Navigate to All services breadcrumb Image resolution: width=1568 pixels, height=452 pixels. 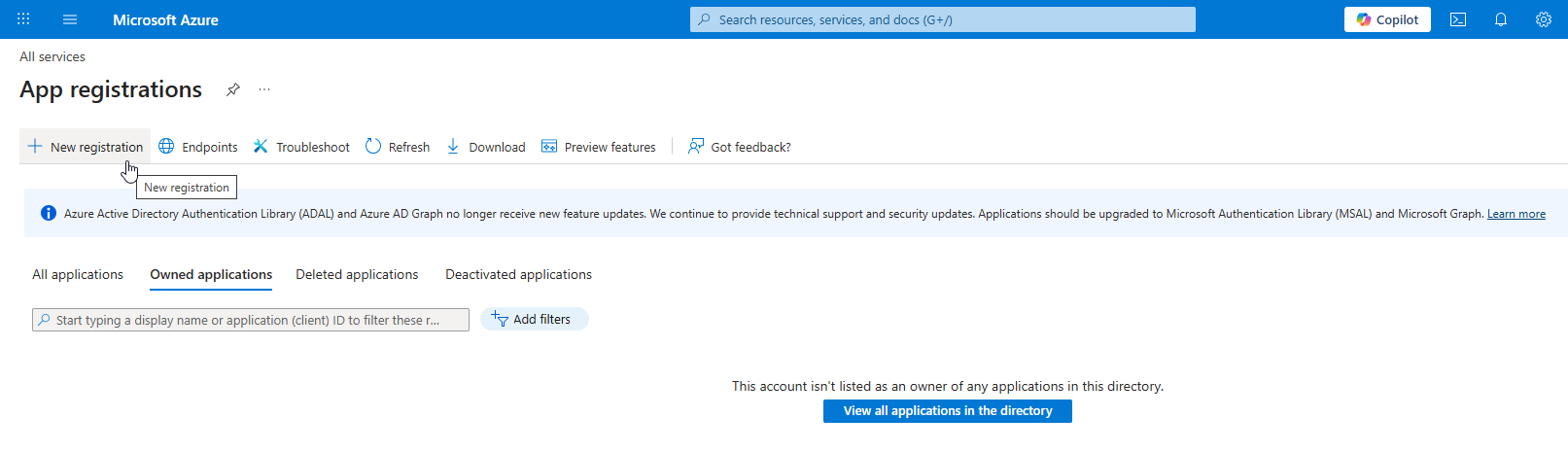click(52, 56)
